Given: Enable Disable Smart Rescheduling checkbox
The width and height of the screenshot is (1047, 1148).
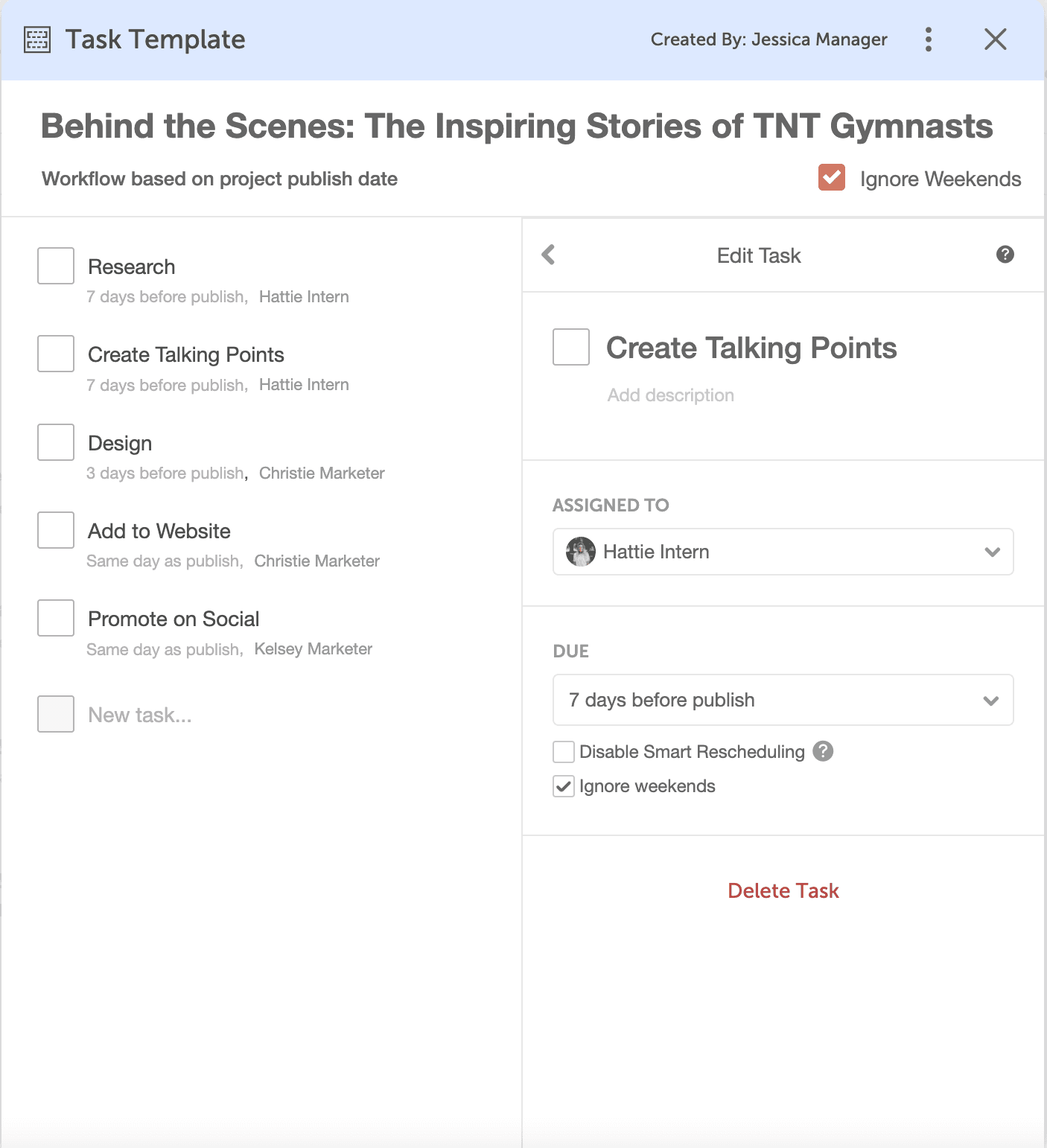Looking at the screenshot, I should 564,752.
